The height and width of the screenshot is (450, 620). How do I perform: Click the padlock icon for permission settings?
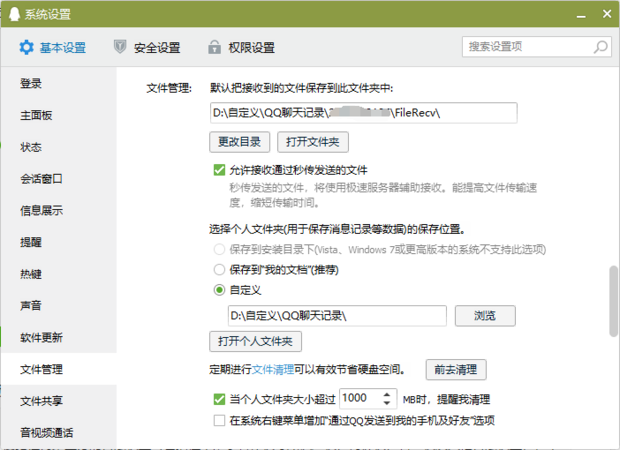[214, 47]
